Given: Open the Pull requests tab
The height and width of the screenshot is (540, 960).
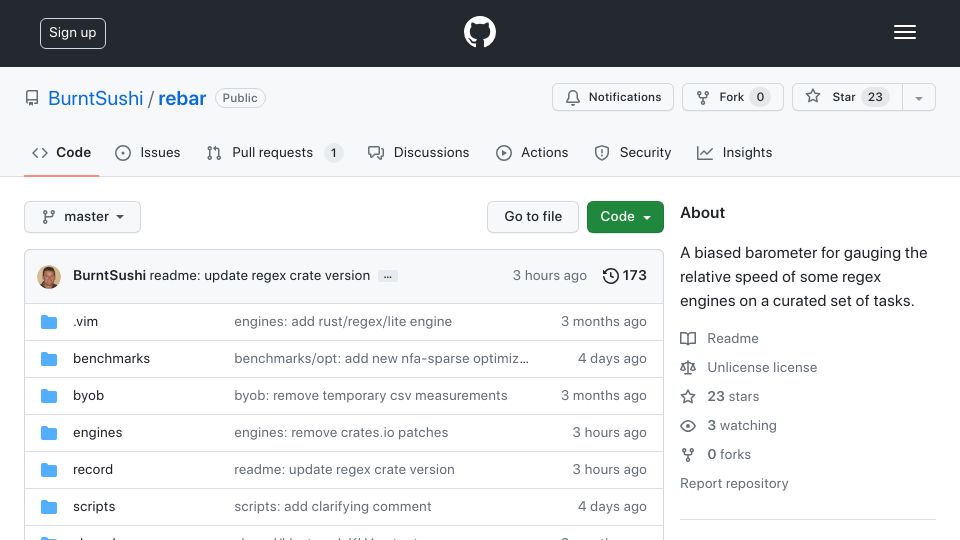Looking at the screenshot, I should pyautogui.click(x=274, y=152).
